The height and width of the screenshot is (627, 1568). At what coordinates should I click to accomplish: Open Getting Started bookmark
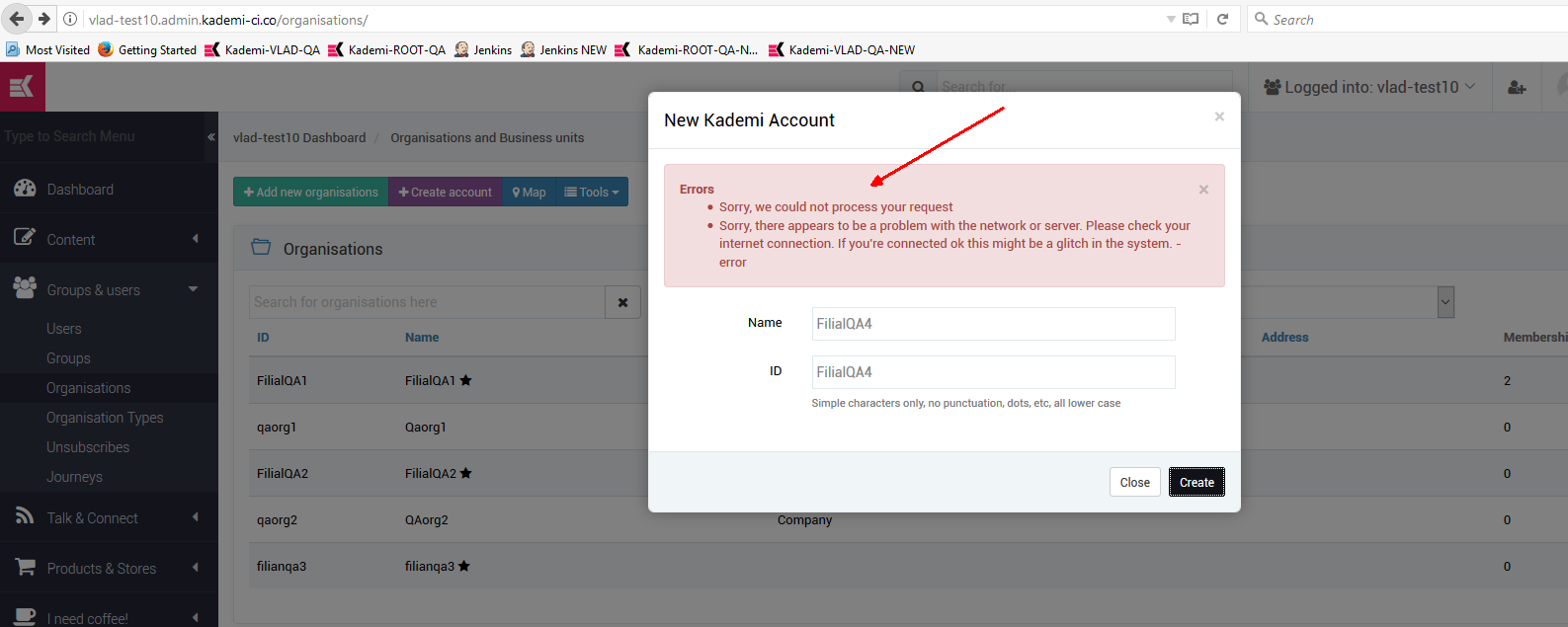(x=147, y=49)
